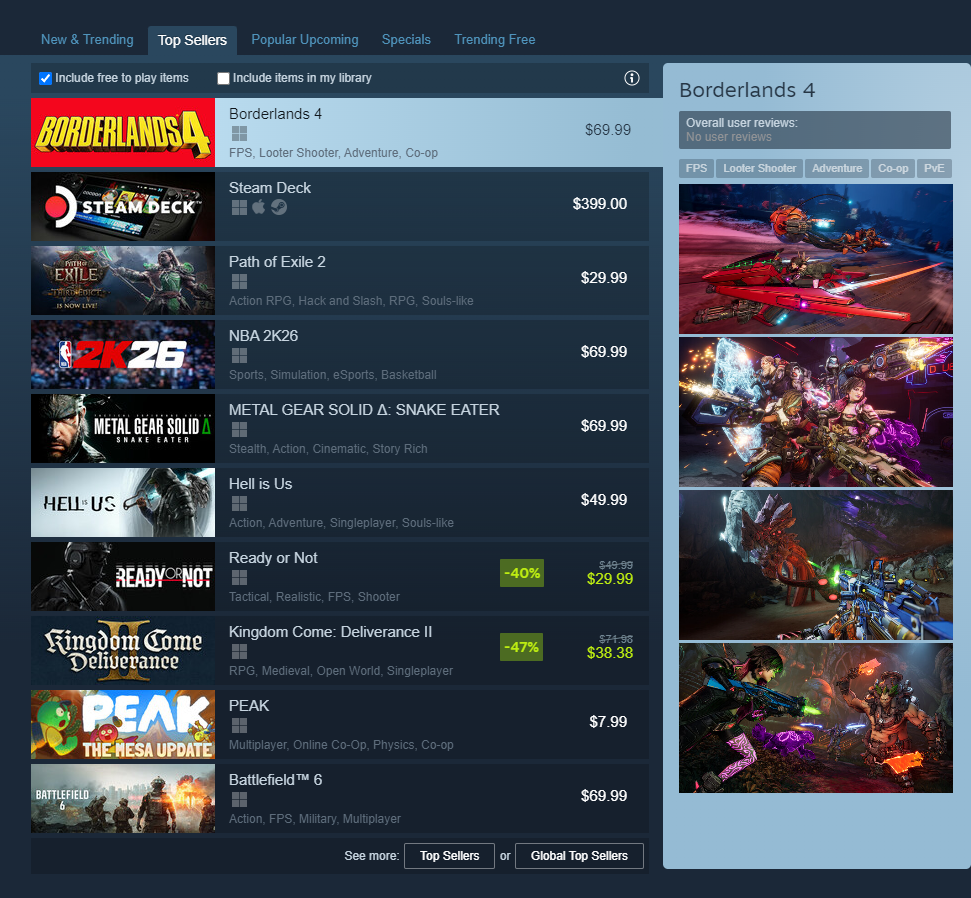
Task: View the group of characters screenshot
Action: (x=816, y=412)
